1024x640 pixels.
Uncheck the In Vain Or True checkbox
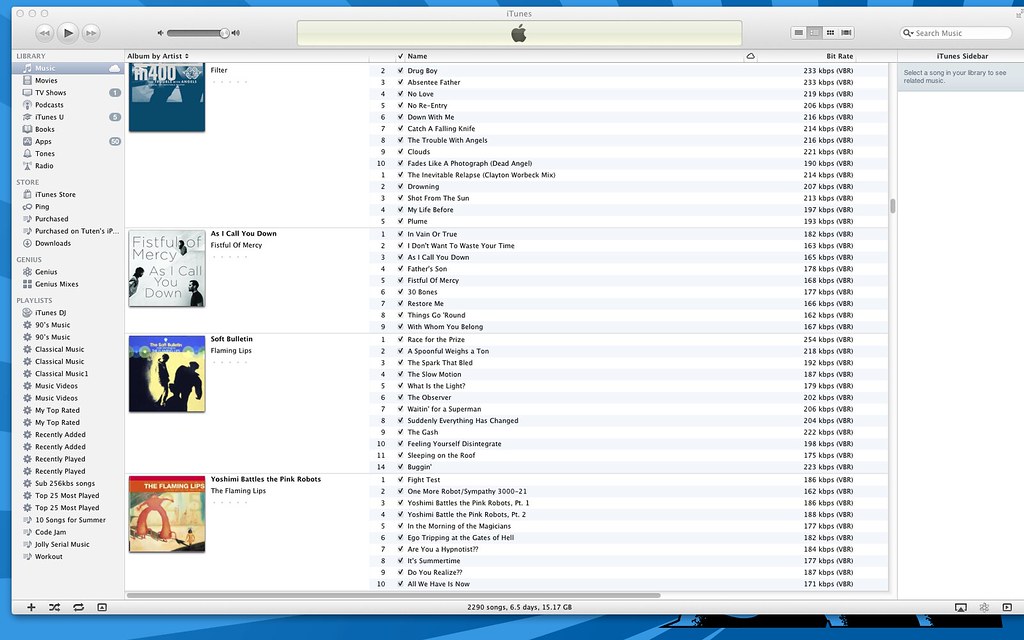tap(400, 234)
